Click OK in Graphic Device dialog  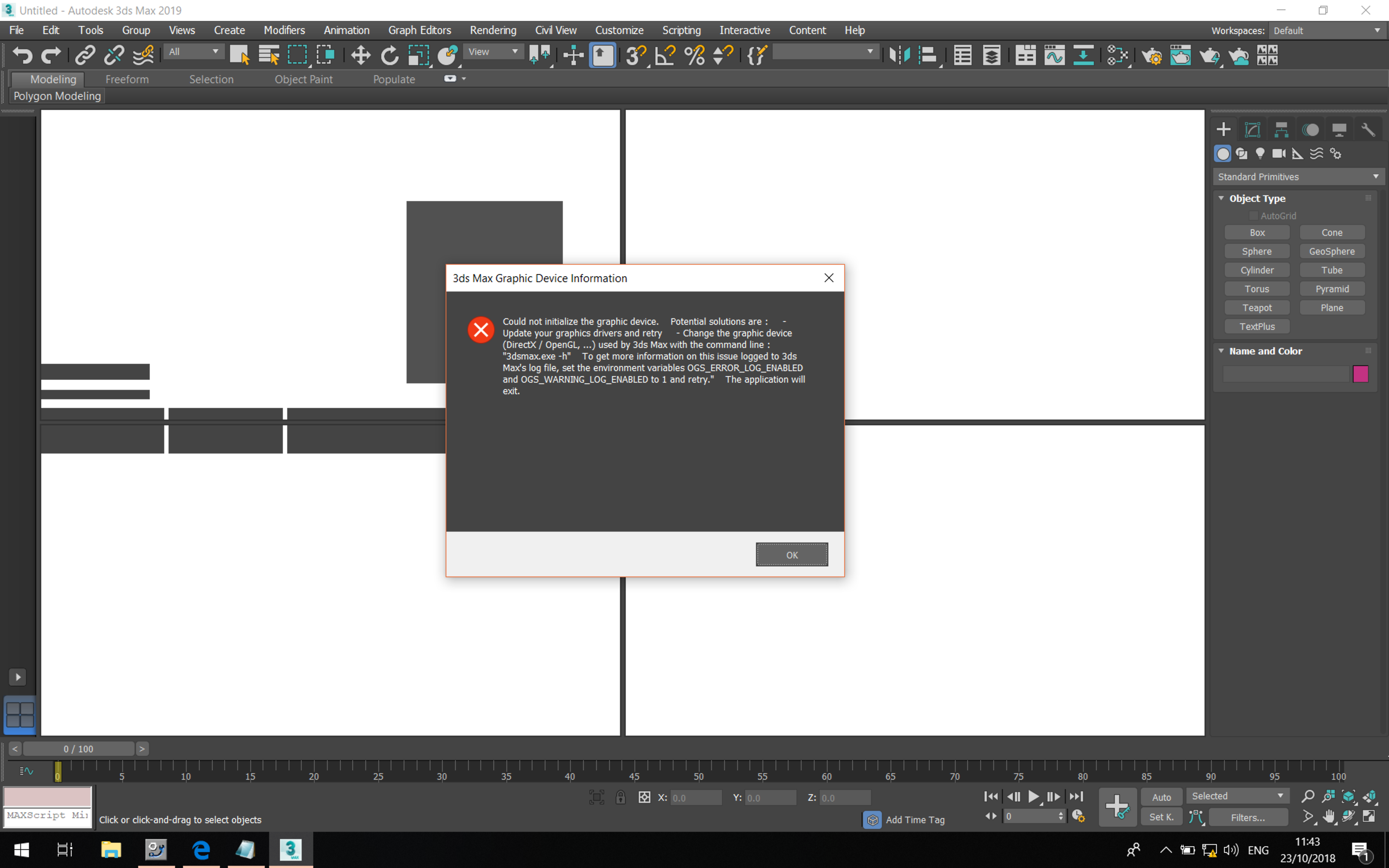[x=792, y=554]
